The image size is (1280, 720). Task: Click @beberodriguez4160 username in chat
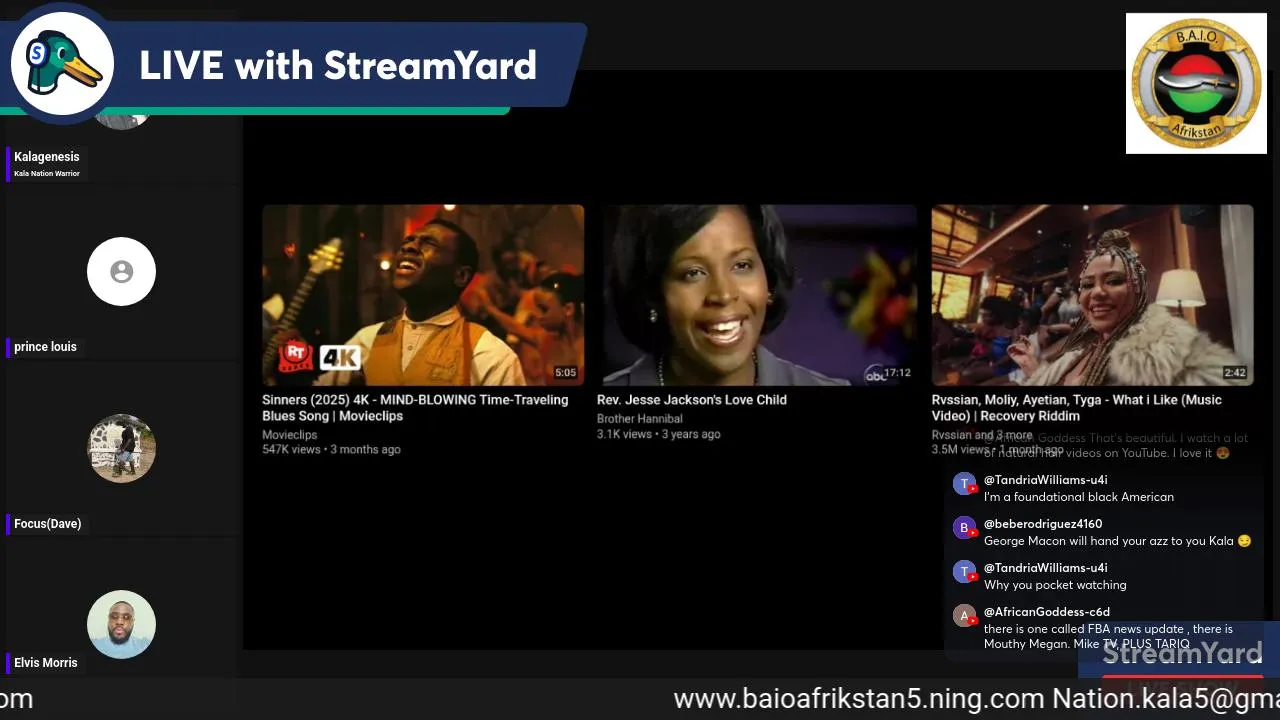coord(1043,524)
